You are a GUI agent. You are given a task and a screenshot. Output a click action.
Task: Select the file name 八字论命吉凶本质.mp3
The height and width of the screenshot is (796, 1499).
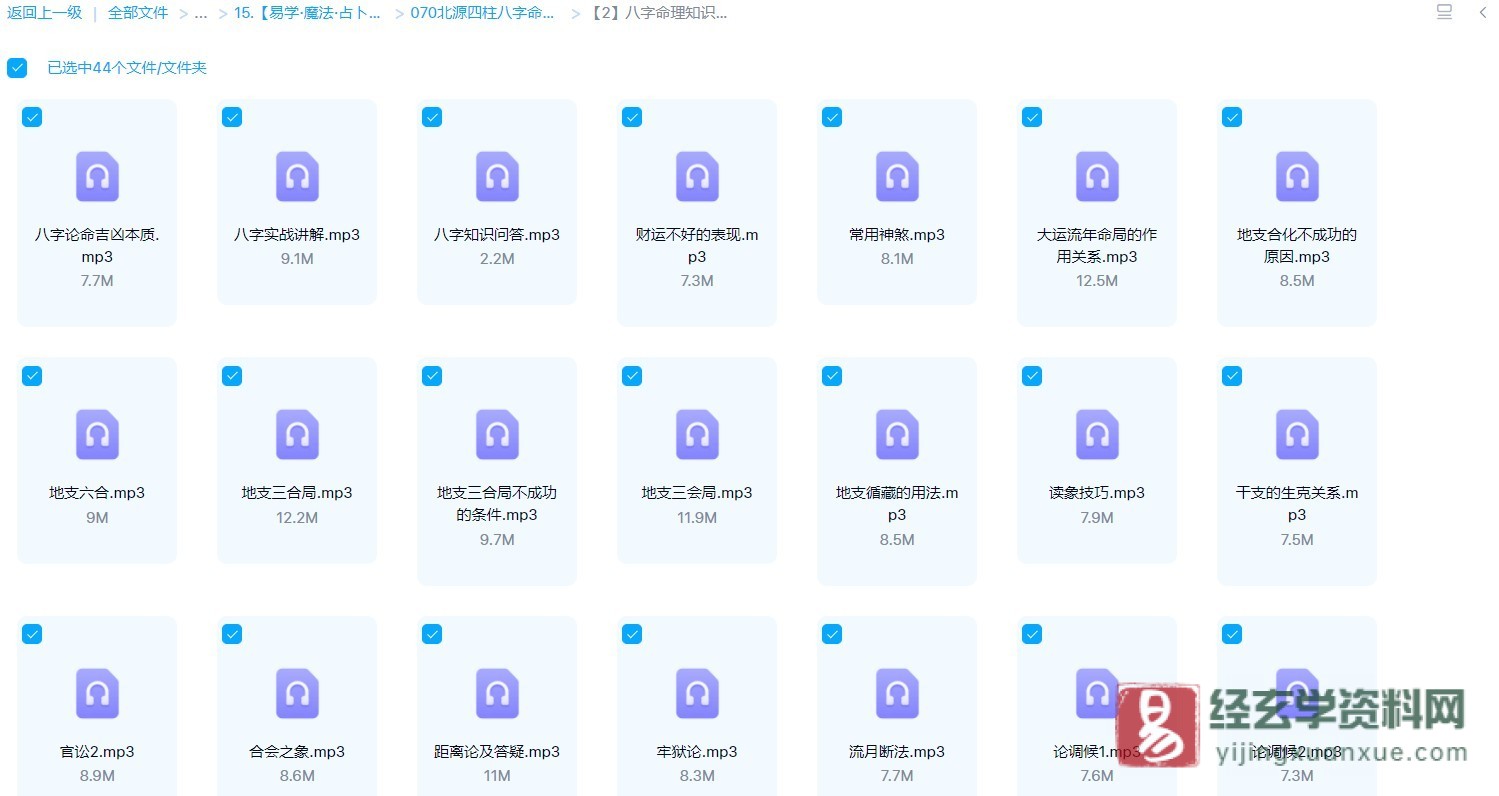97,246
